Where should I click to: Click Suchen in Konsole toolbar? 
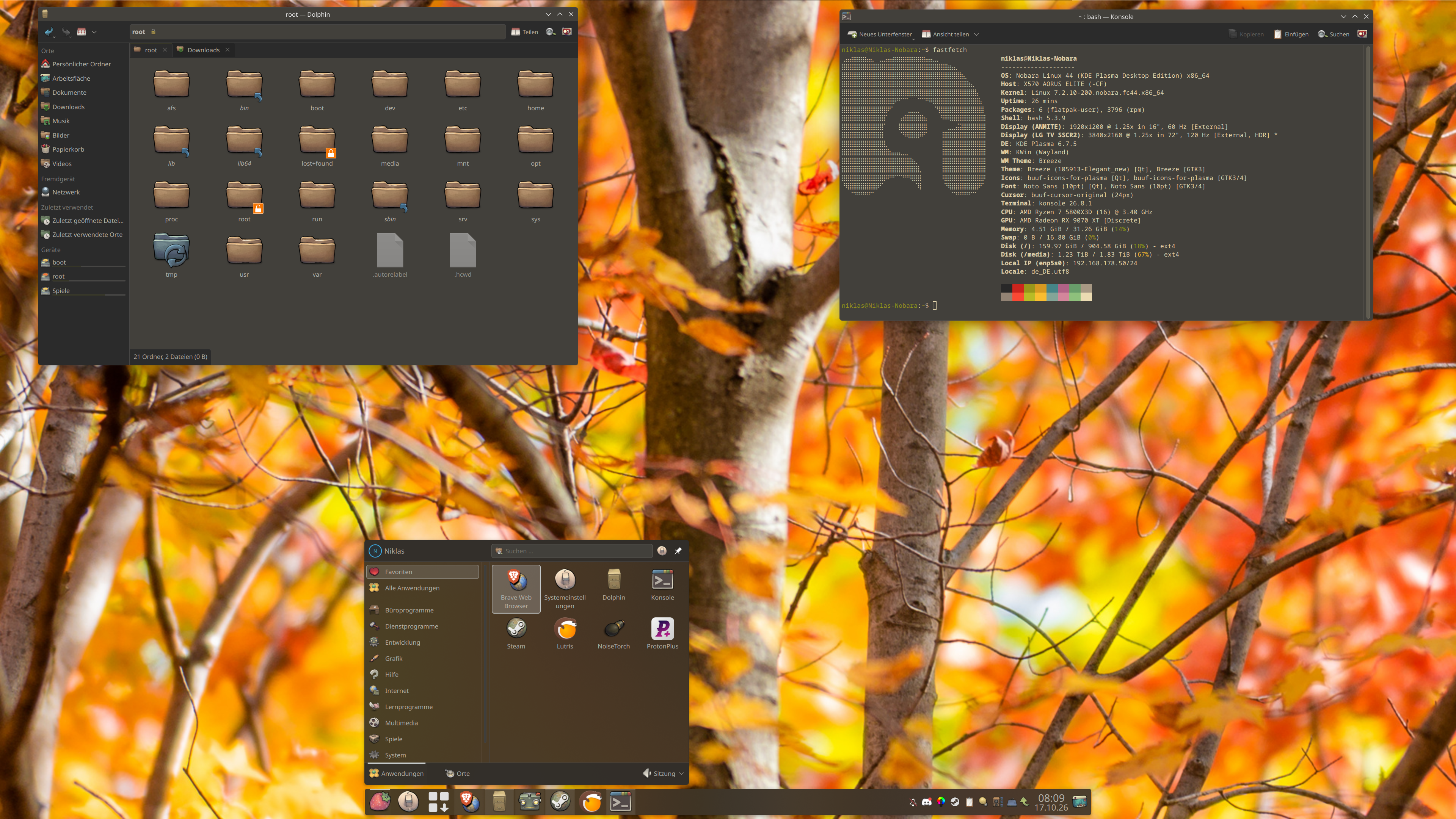[x=1334, y=34]
